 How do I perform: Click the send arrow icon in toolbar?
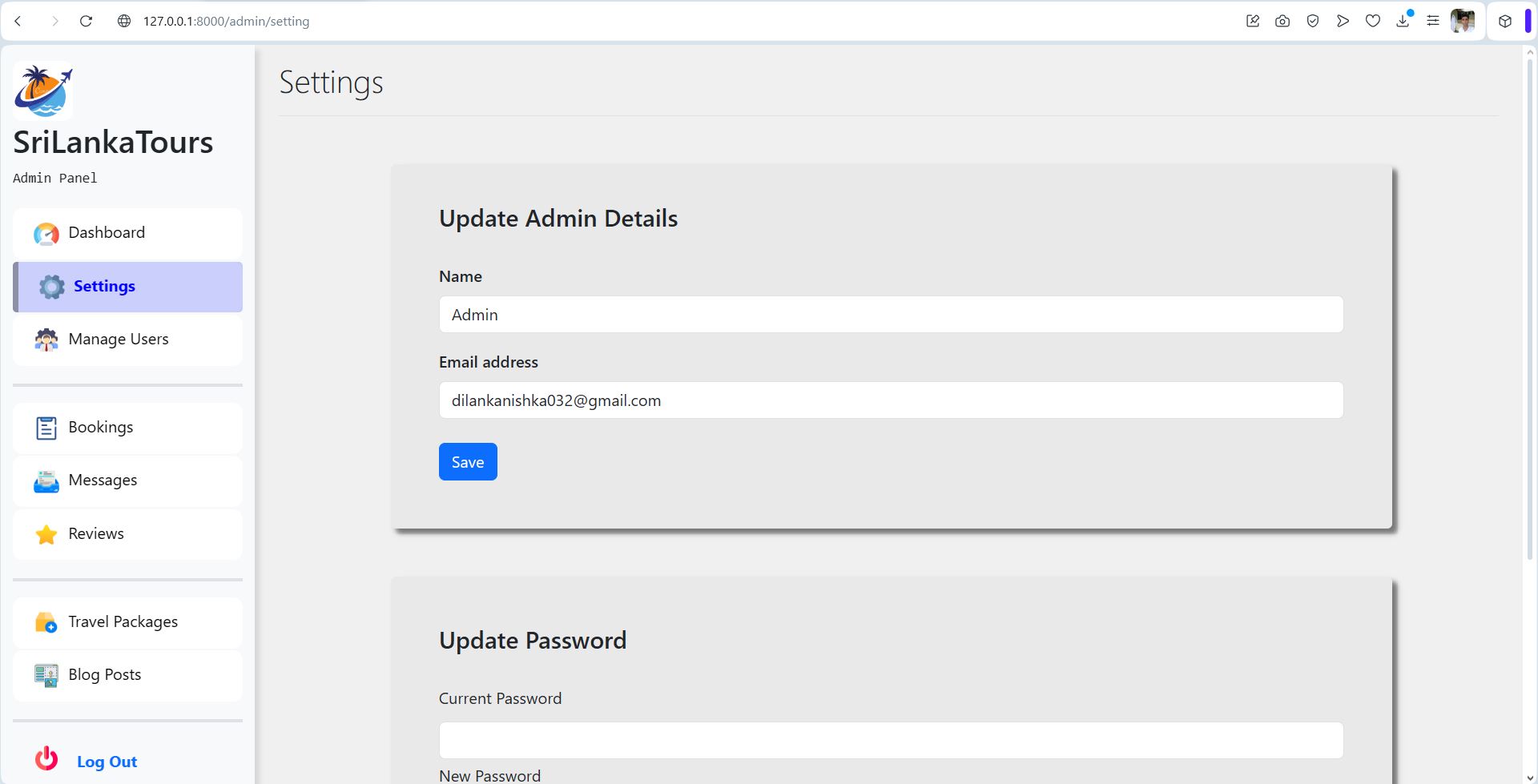coord(1343,21)
